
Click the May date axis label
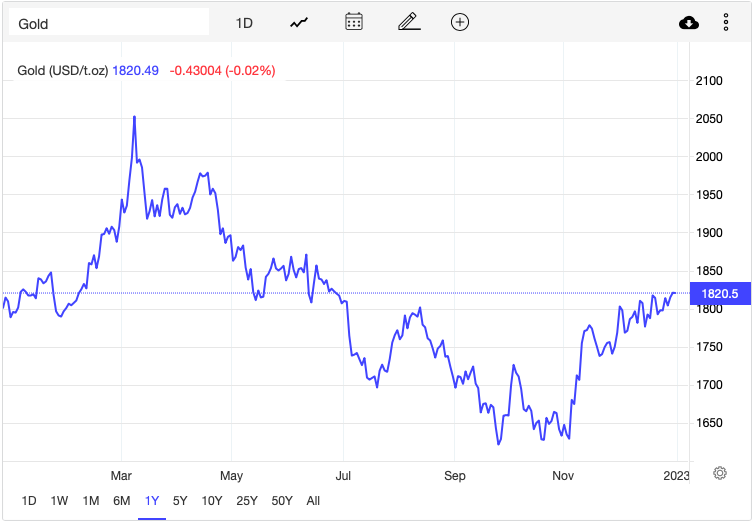232,475
